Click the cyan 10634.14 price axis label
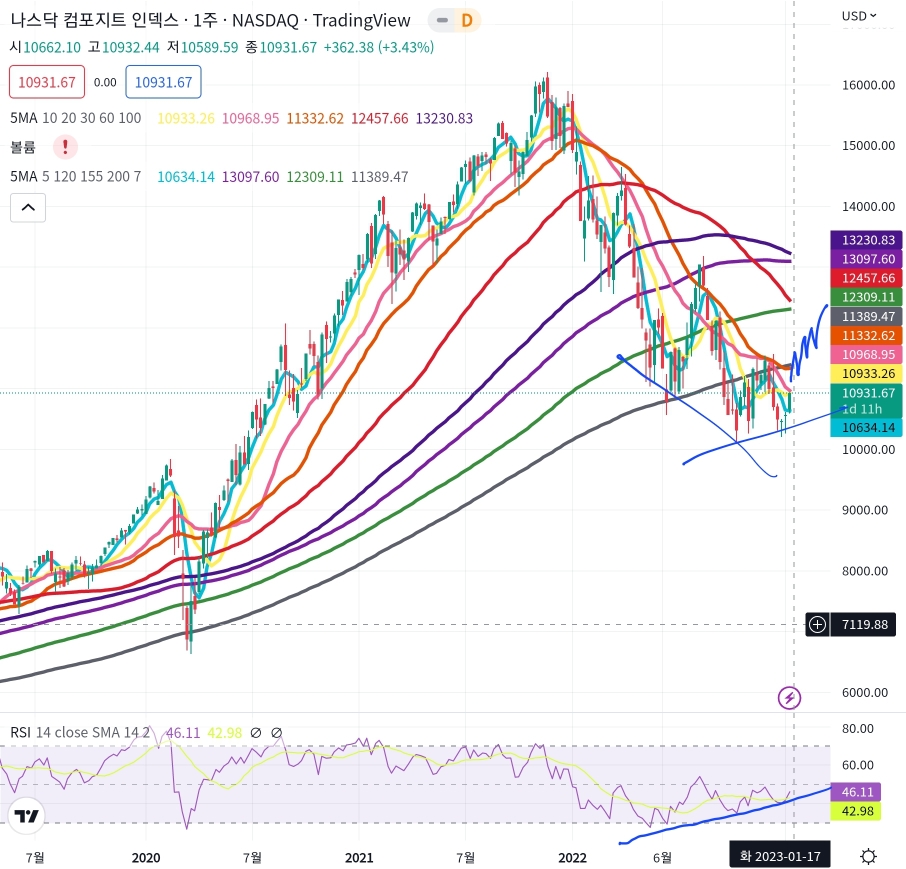The width and height of the screenshot is (906, 869). [867, 428]
